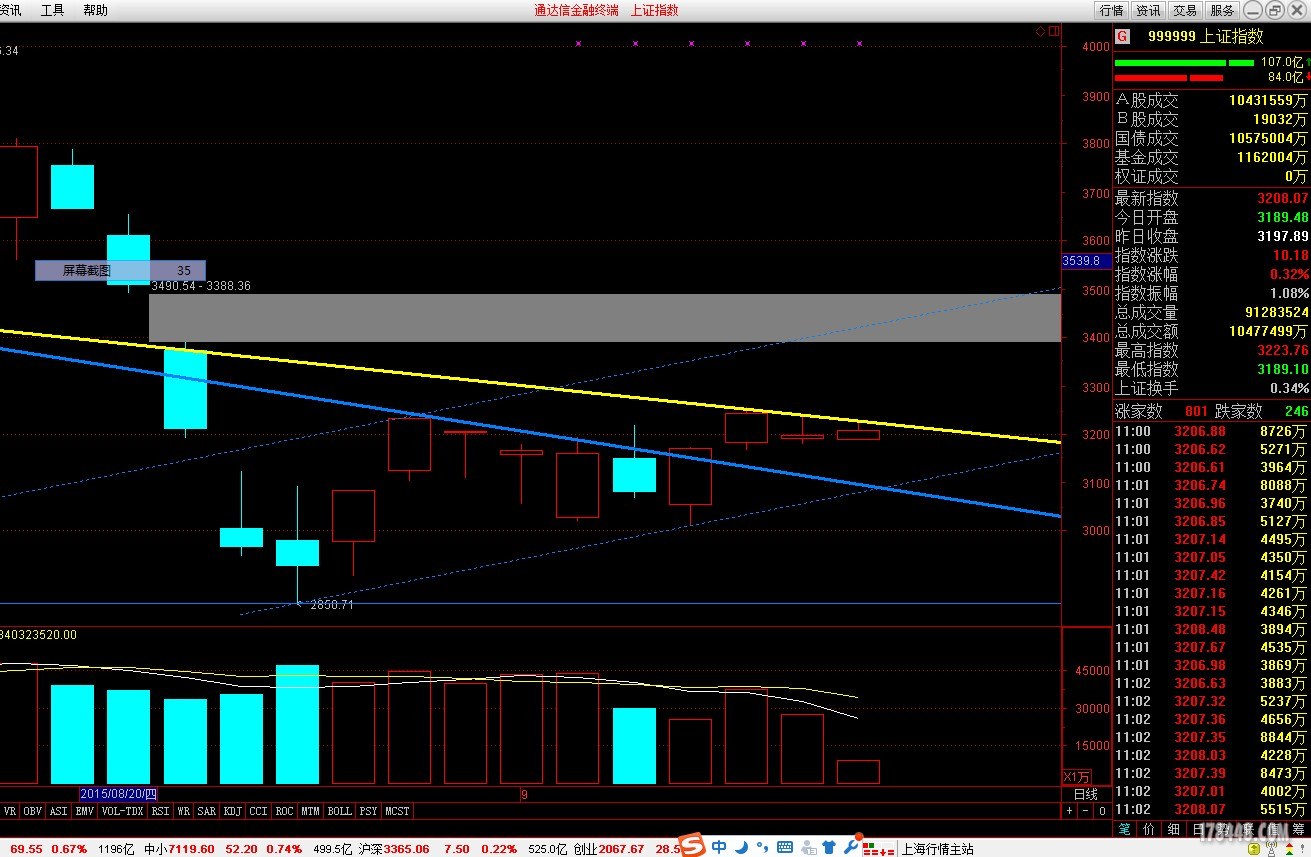Click the X1万 volume unit label
The width and height of the screenshot is (1311, 857).
tap(1077, 777)
